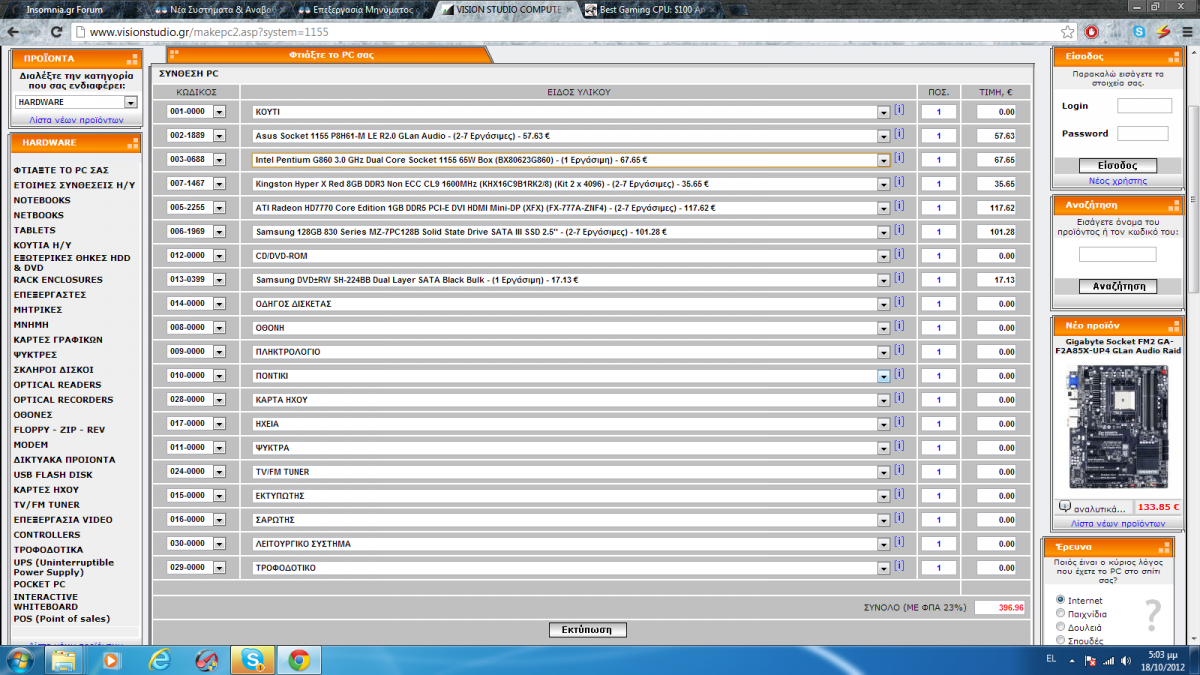1200x675 pixels.
Task: Open ΦΤΙΑΞΤΕ ΤΟ PC ΣΑΣ in sidebar menu
Action: 61,171
